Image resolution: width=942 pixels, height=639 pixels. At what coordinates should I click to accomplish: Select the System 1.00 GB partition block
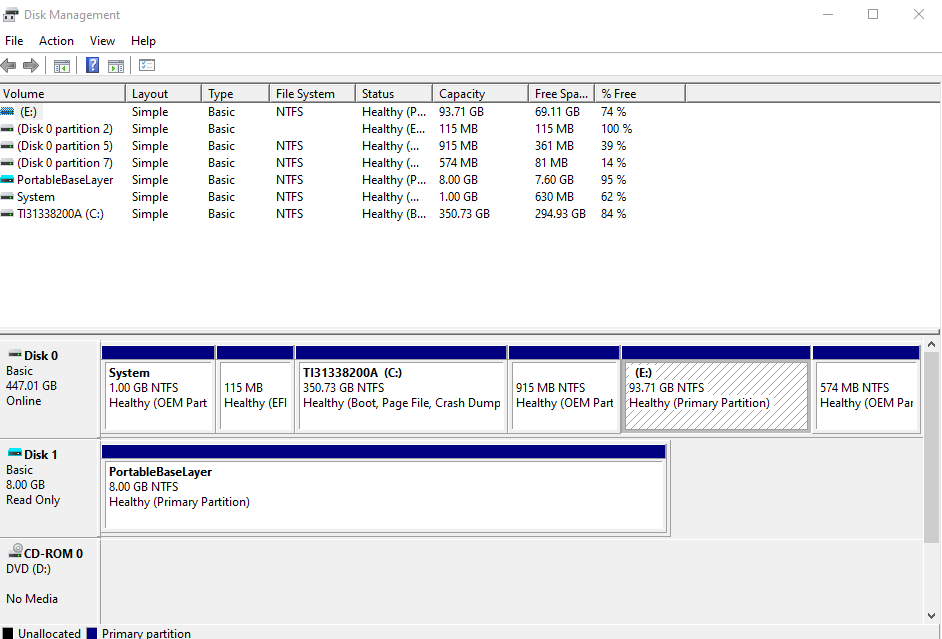coord(159,389)
